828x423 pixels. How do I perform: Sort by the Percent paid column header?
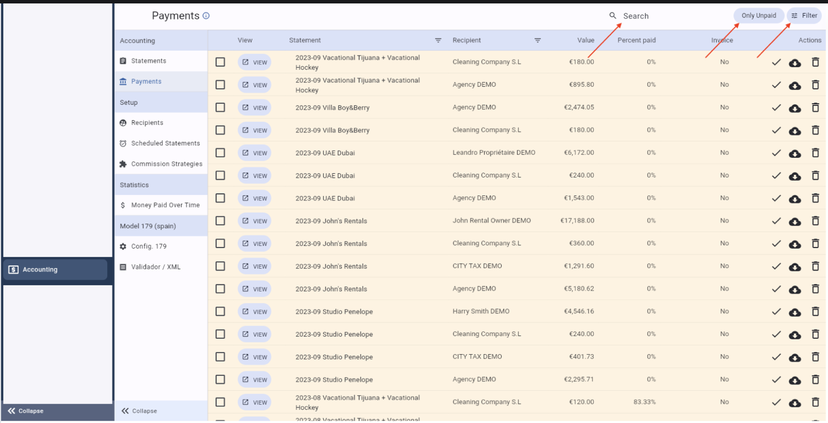(636, 40)
